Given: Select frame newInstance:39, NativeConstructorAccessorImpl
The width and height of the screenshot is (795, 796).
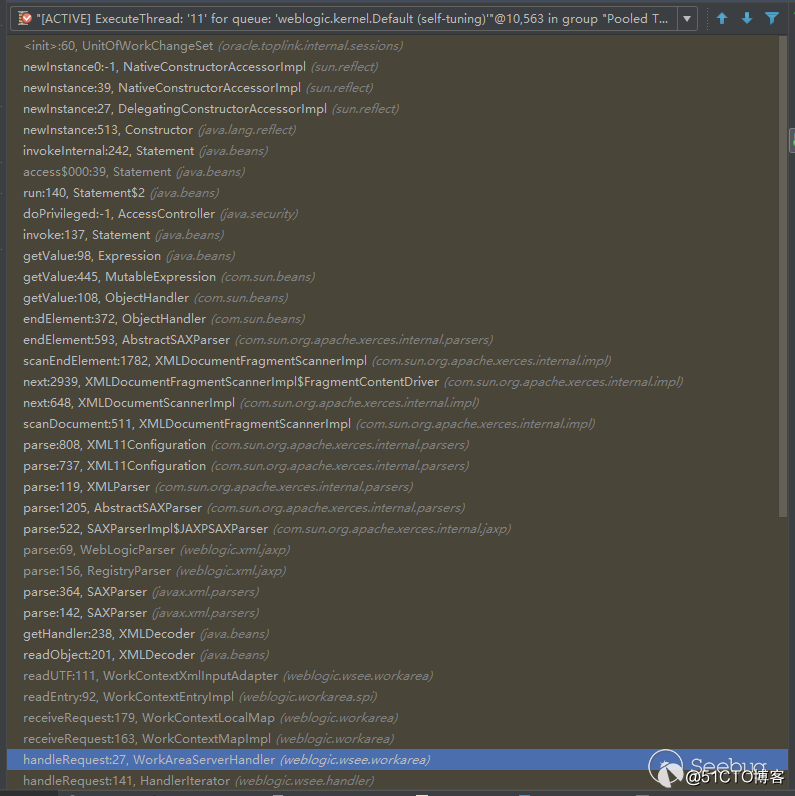Looking at the screenshot, I should pos(397,88).
